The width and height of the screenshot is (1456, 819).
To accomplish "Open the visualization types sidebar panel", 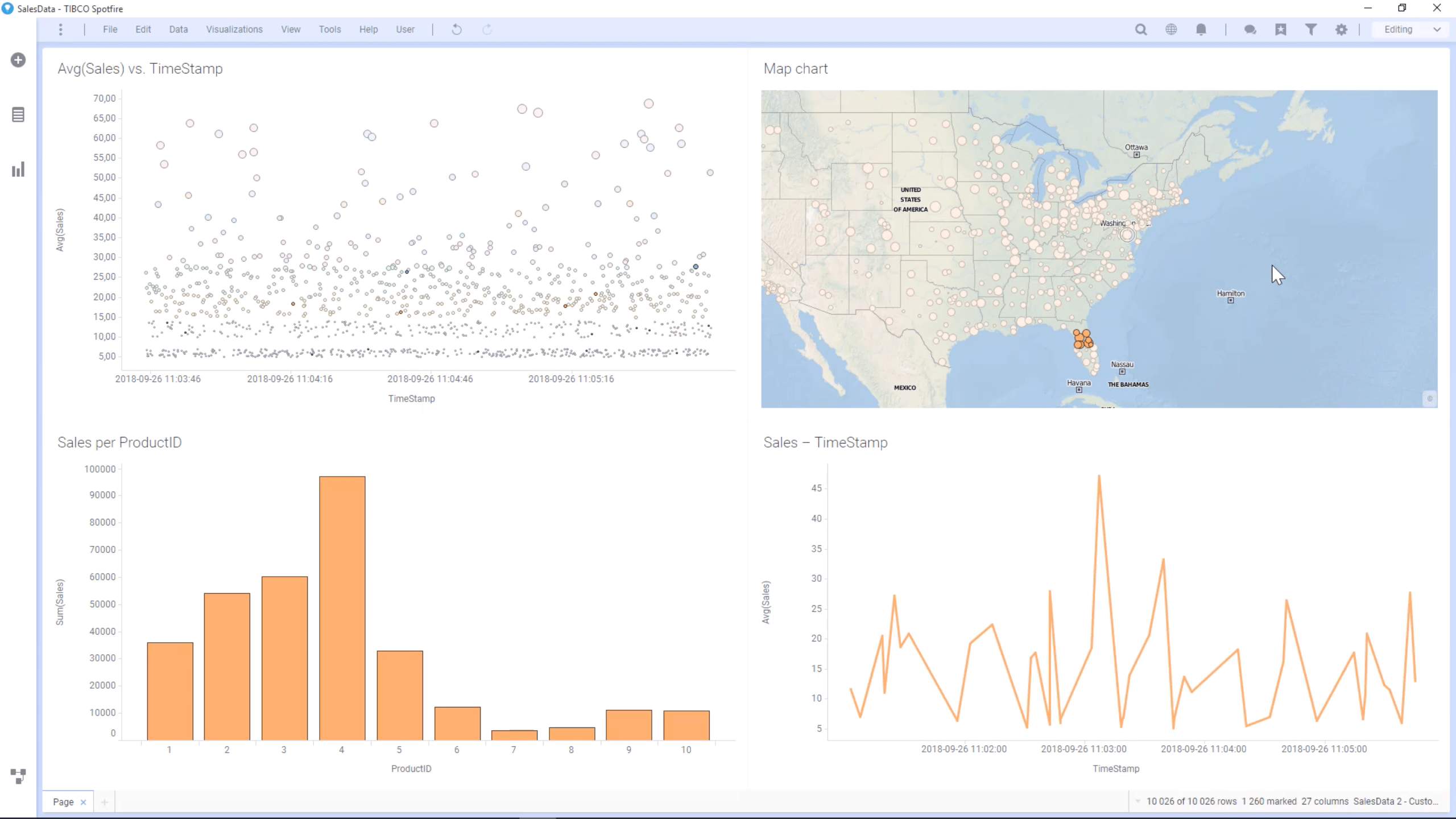I will click(x=18, y=168).
